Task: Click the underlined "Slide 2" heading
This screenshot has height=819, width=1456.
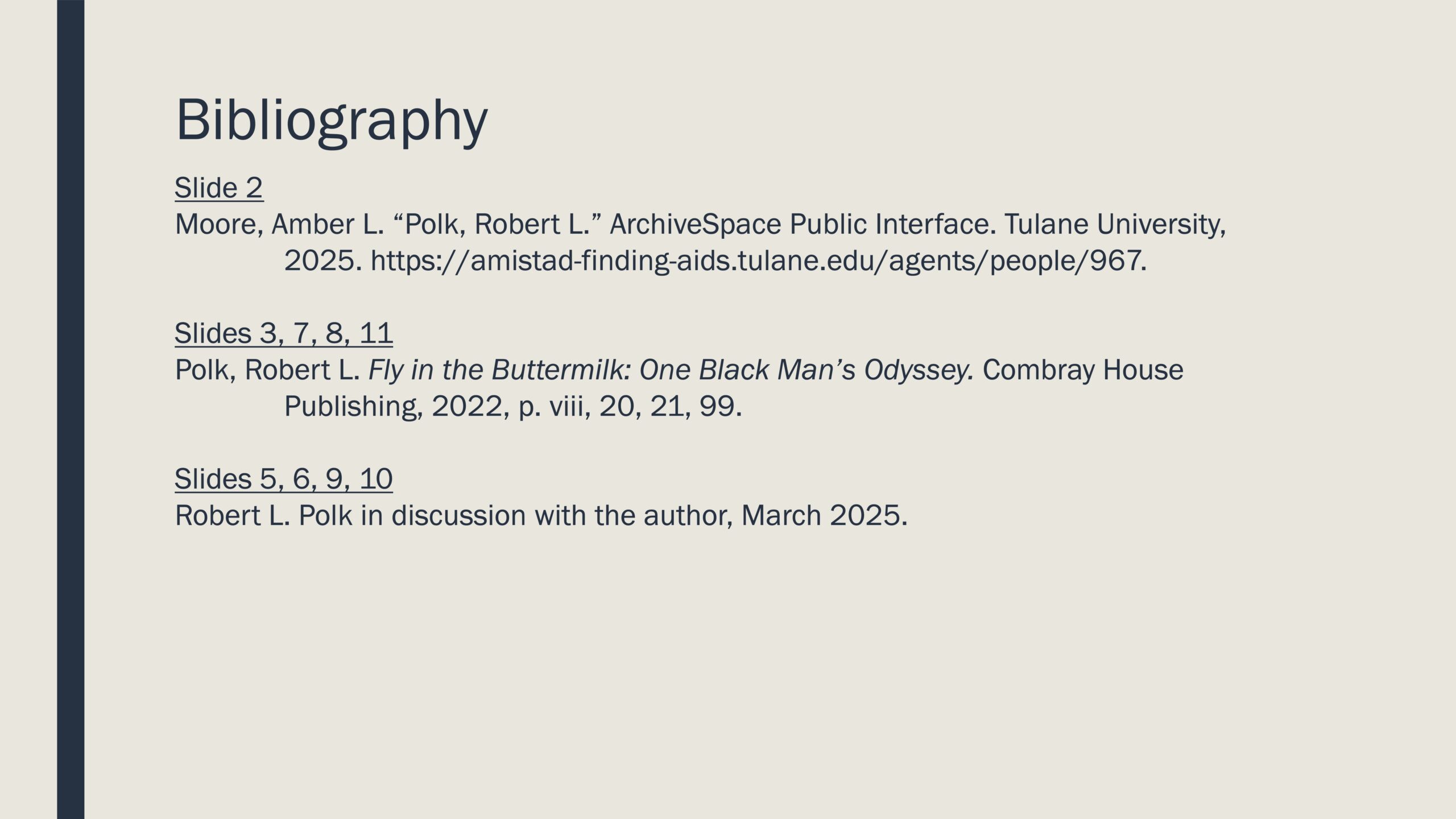Action: coord(218,188)
